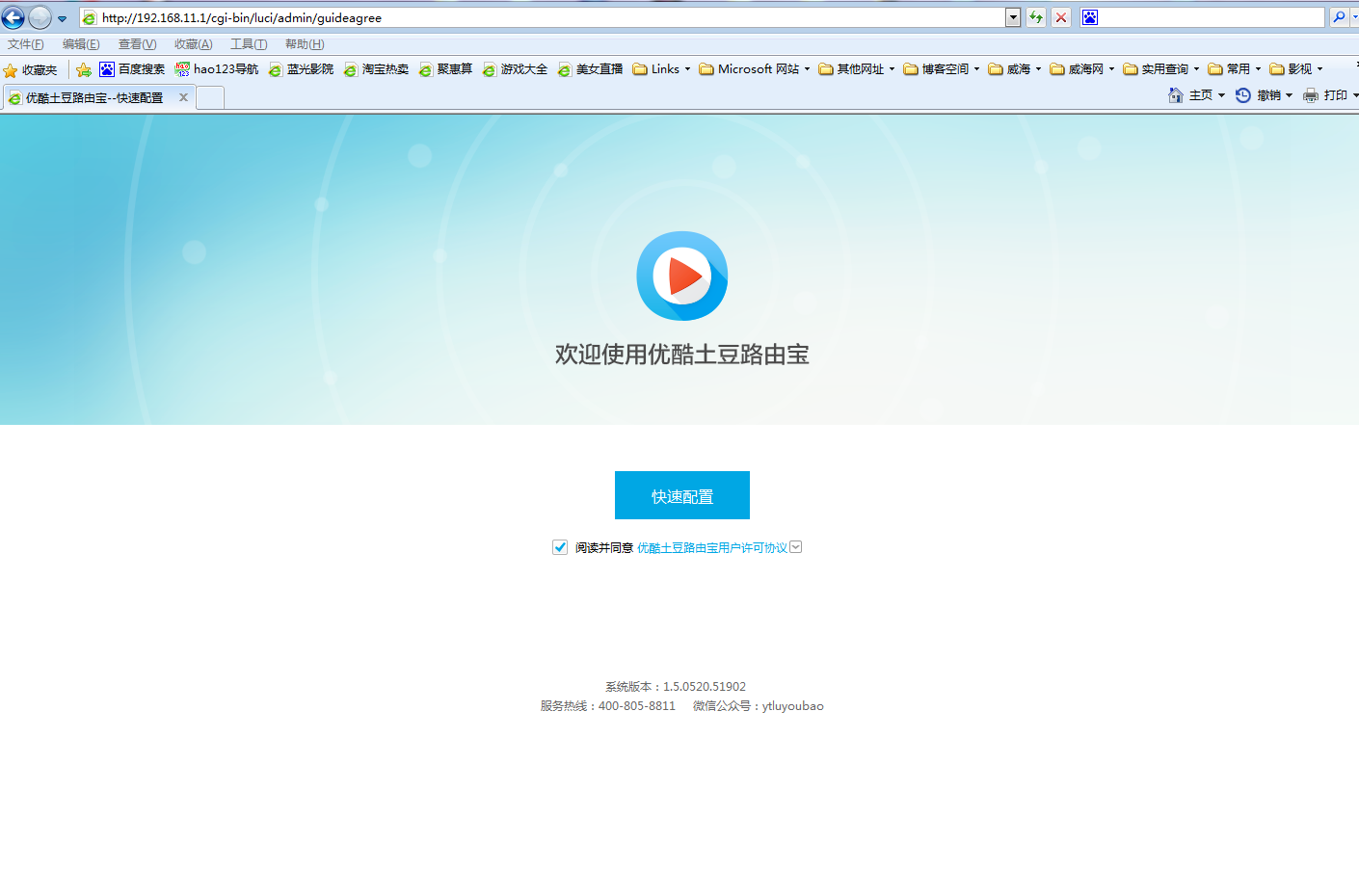
Task: Click the Baidu paw search provider icon
Action: [x=1090, y=17]
